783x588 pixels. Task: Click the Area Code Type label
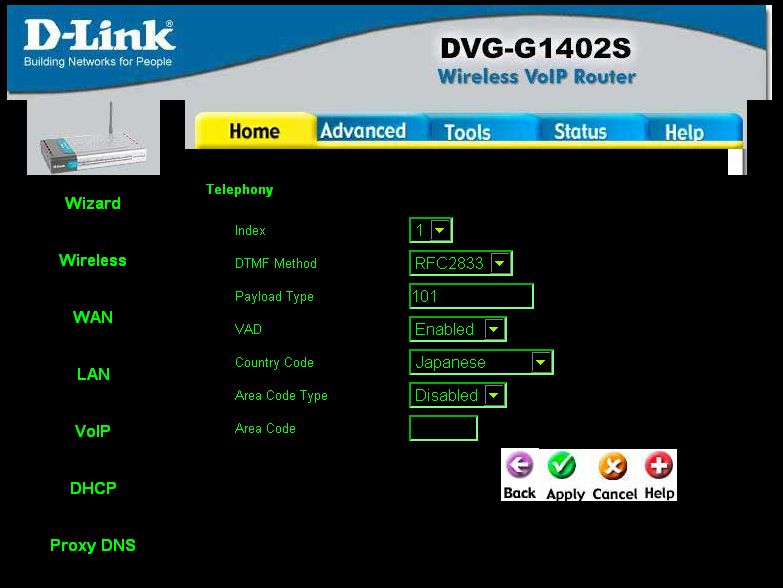point(281,395)
